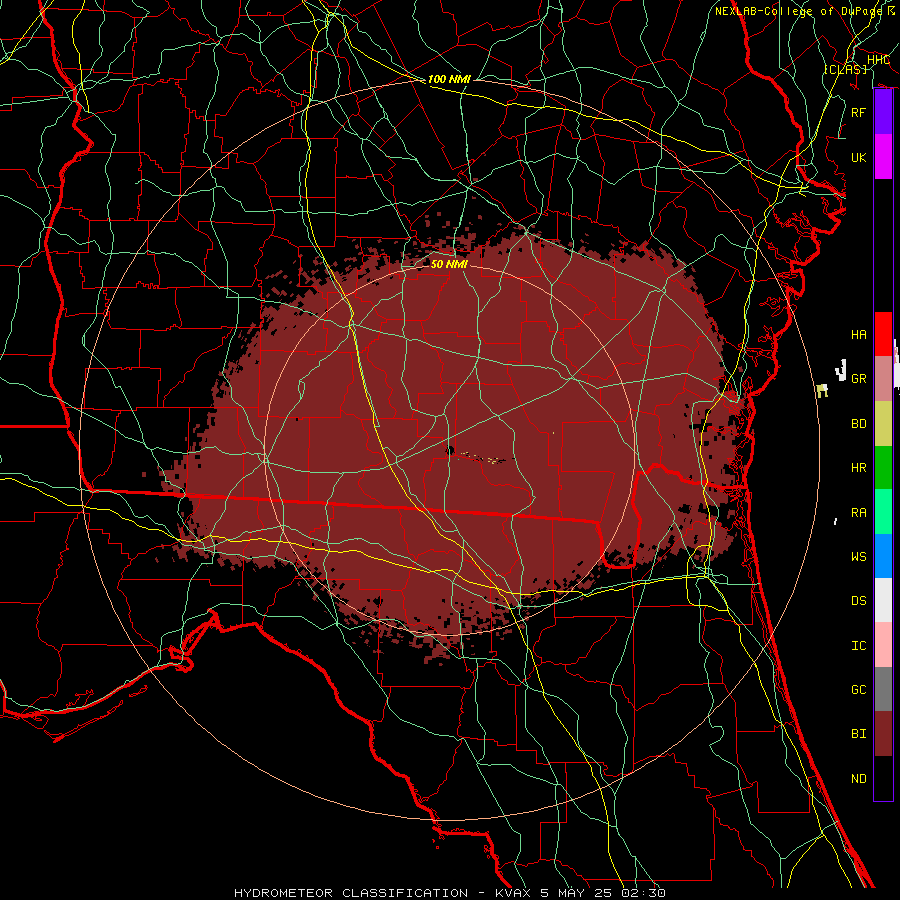Click the DS legend label
Image resolution: width=900 pixels, height=900 pixels.
858,601
